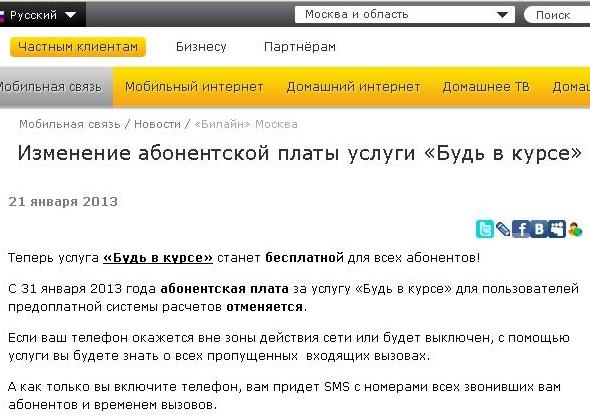The image size is (590, 419).
Task: Click the date 21 января 2013
Action: 63,202
